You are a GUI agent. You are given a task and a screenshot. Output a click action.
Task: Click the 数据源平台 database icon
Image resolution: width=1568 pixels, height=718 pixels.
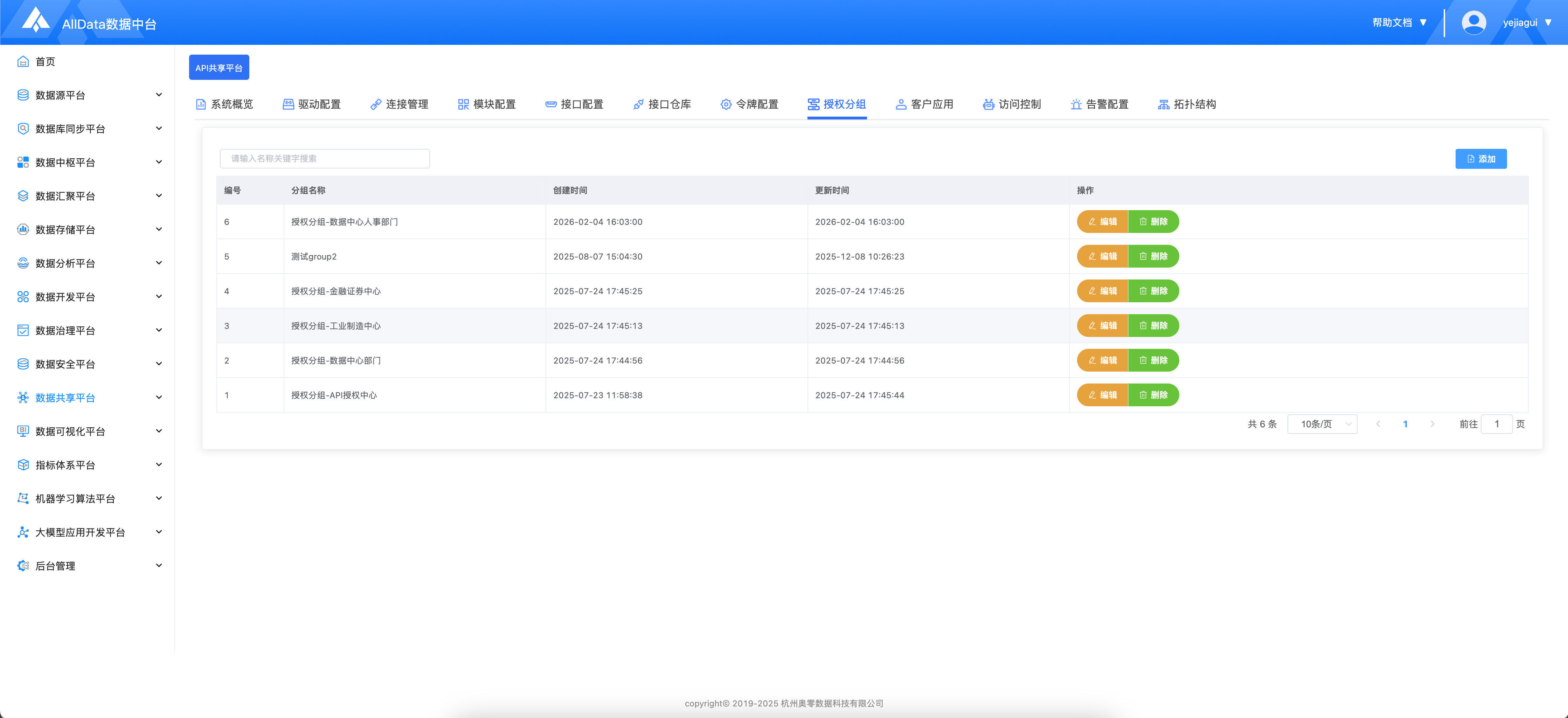[x=23, y=95]
